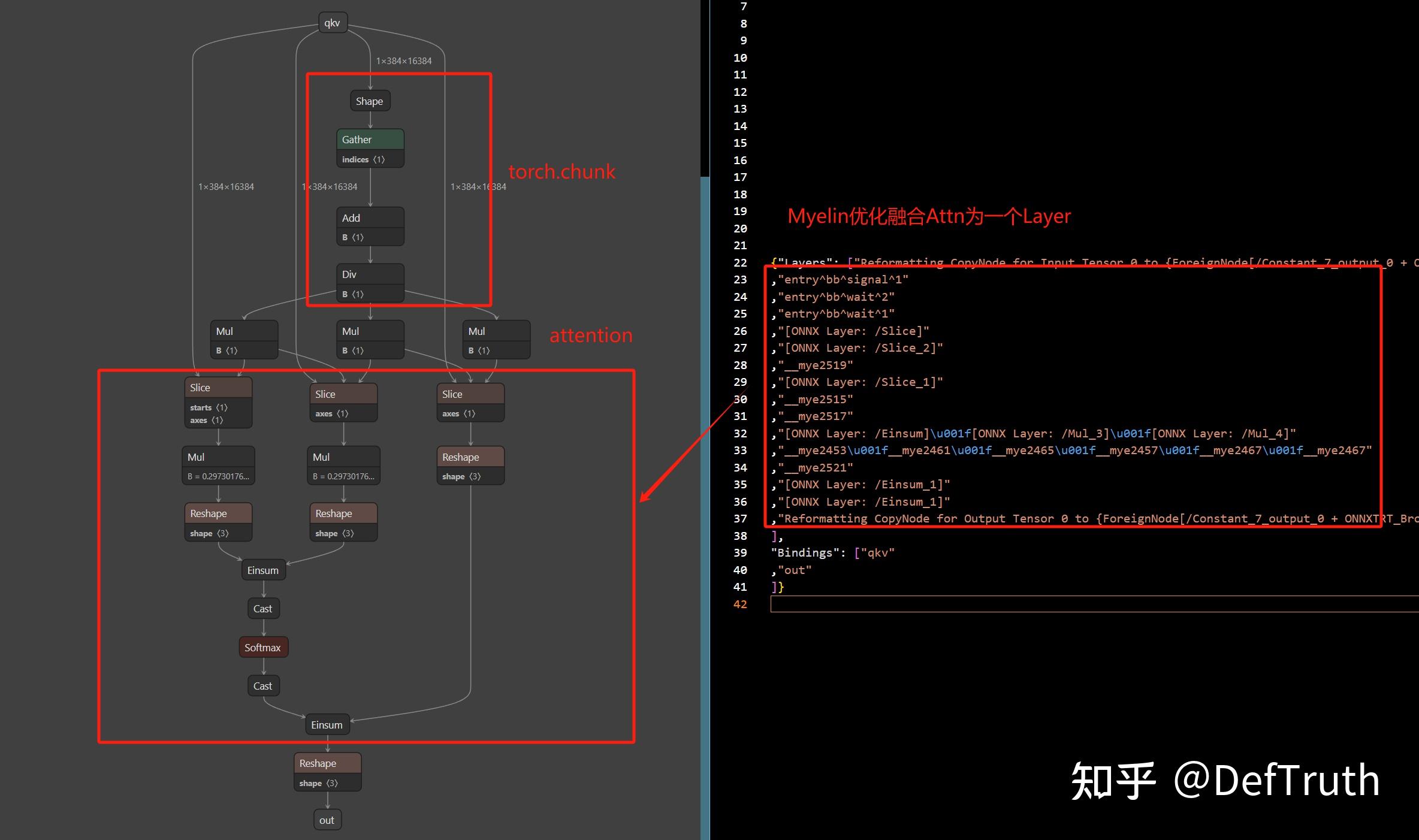Click the Add node header
Image resolution: width=1419 pixels, height=840 pixels.
(370, 218)
